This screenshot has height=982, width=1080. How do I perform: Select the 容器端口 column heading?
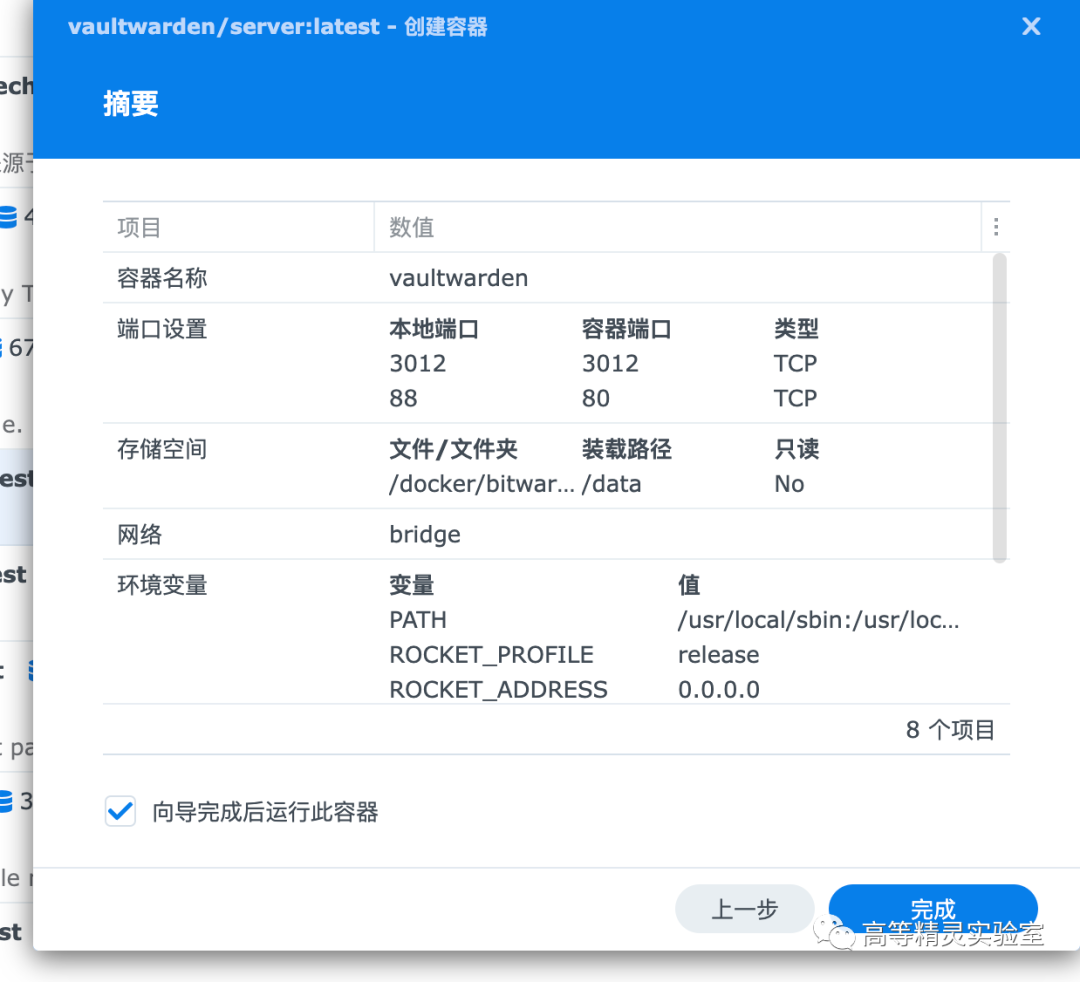626,329
